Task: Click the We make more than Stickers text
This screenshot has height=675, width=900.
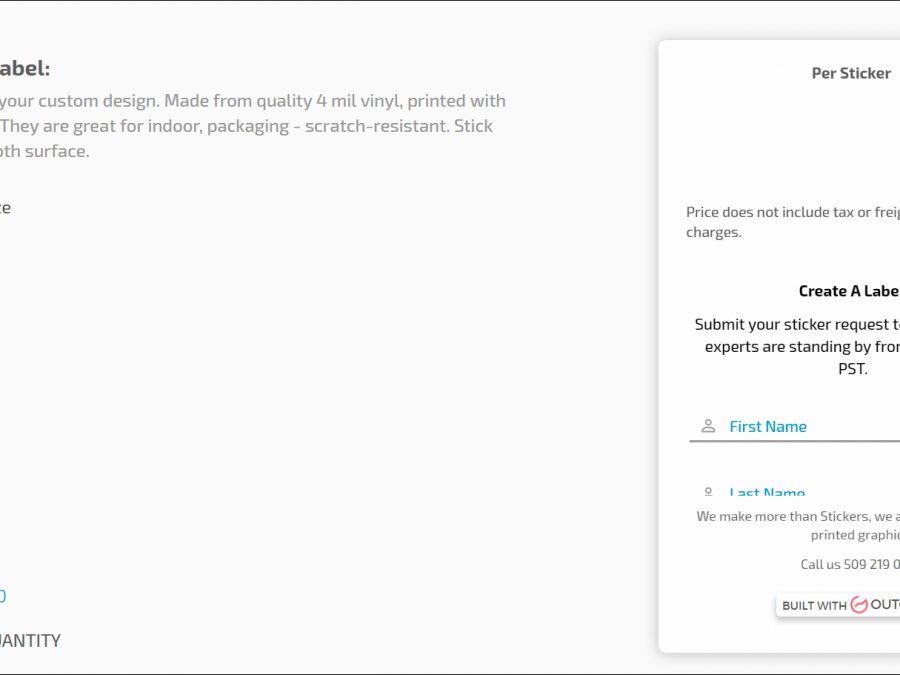Action: tap(797, 516)
